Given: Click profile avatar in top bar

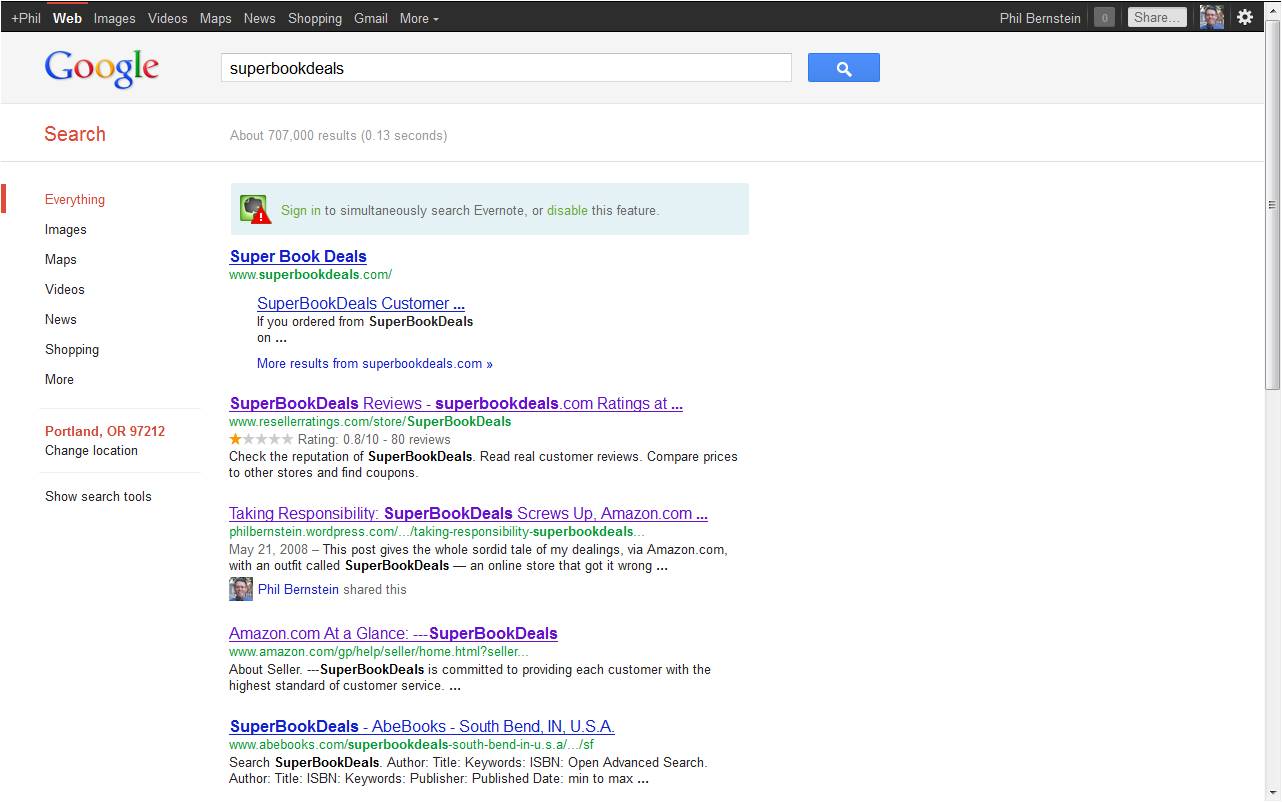Looking at the screenshot, I should 1211,17.
